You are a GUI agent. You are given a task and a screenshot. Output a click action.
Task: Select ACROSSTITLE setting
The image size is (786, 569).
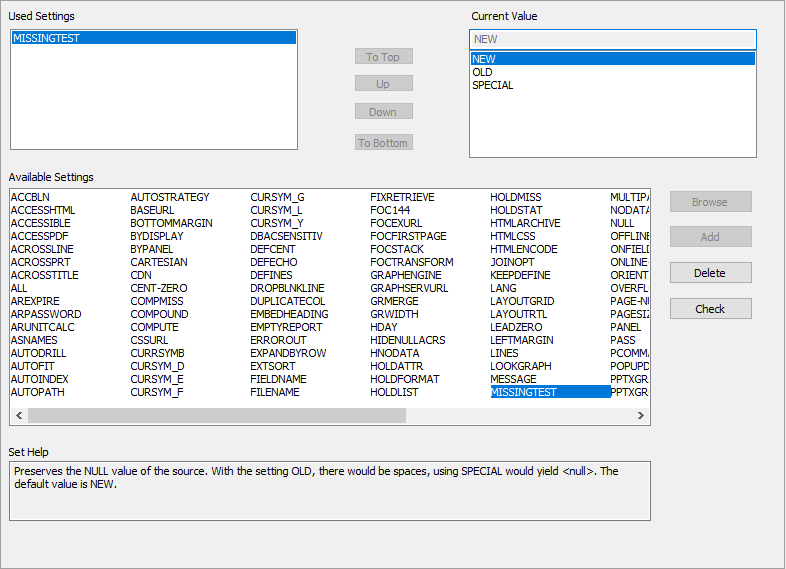click(x=45, y=275)
